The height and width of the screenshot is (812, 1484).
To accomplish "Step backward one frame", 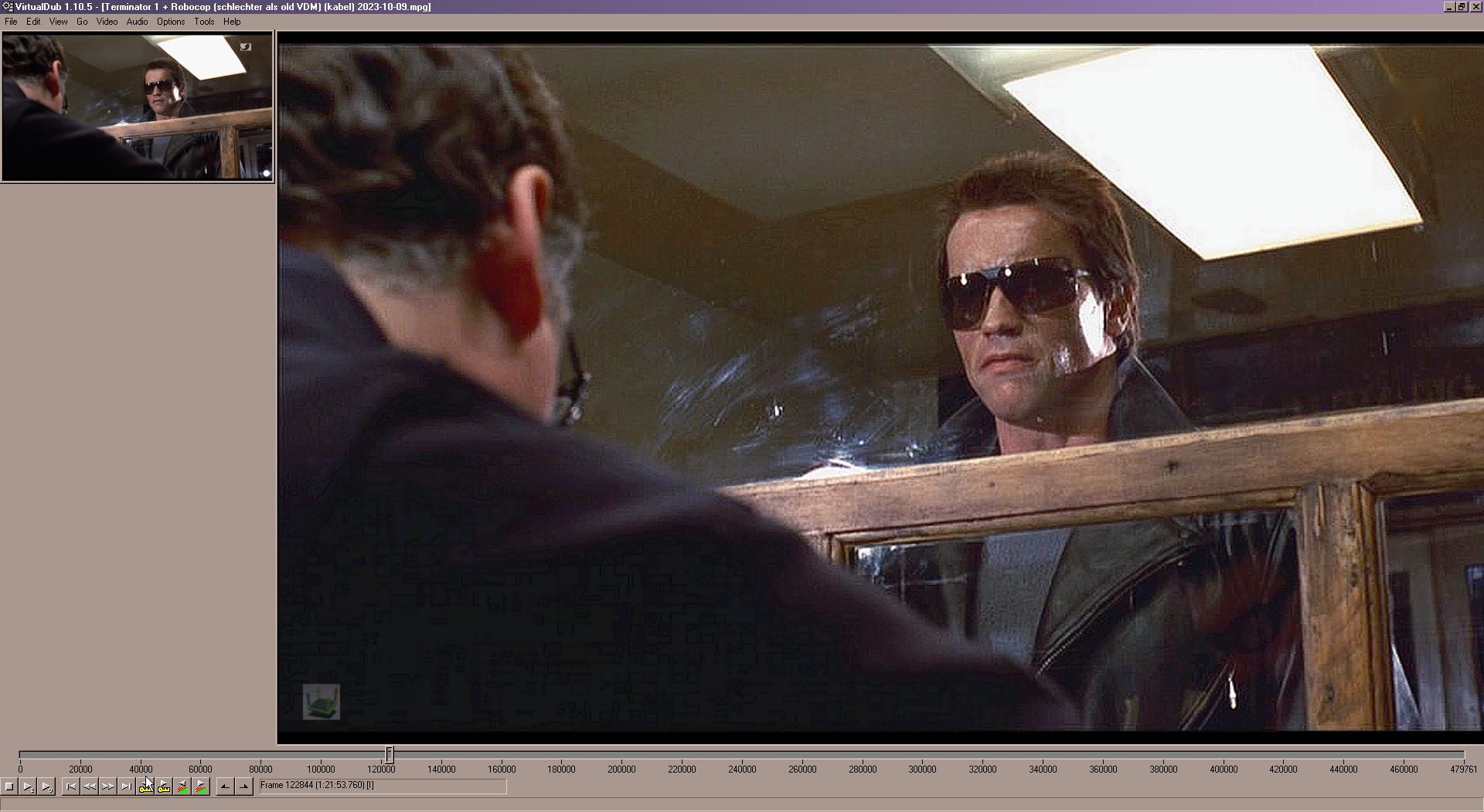I will click(90, 787).
